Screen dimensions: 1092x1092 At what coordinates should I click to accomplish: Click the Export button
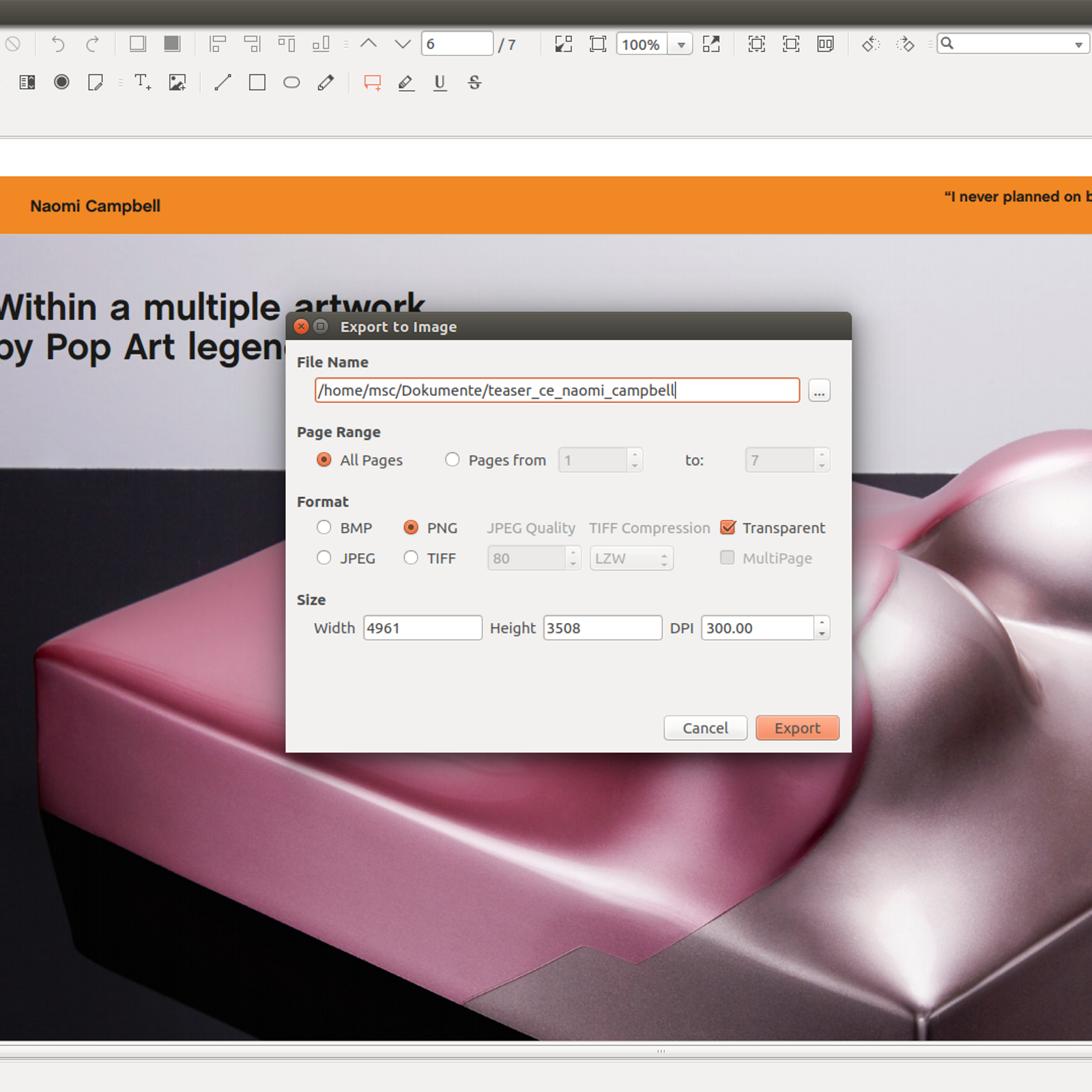(x=797, y=728)
